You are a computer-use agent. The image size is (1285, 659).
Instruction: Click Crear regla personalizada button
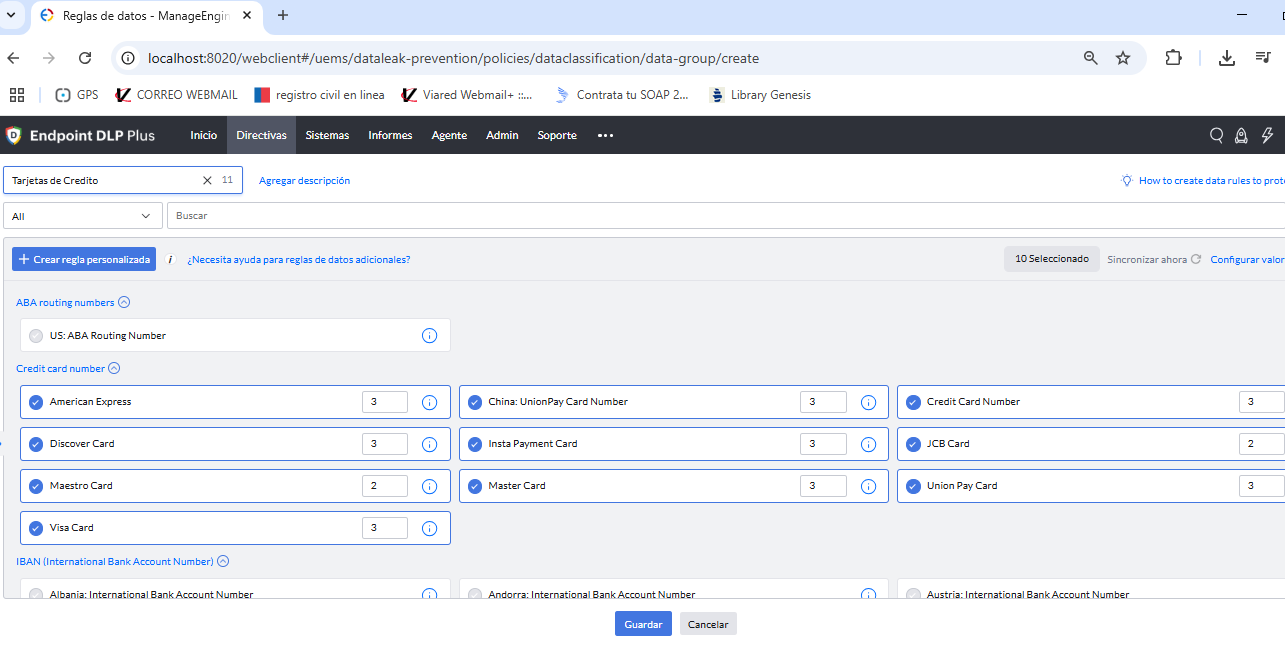[84, 259]
